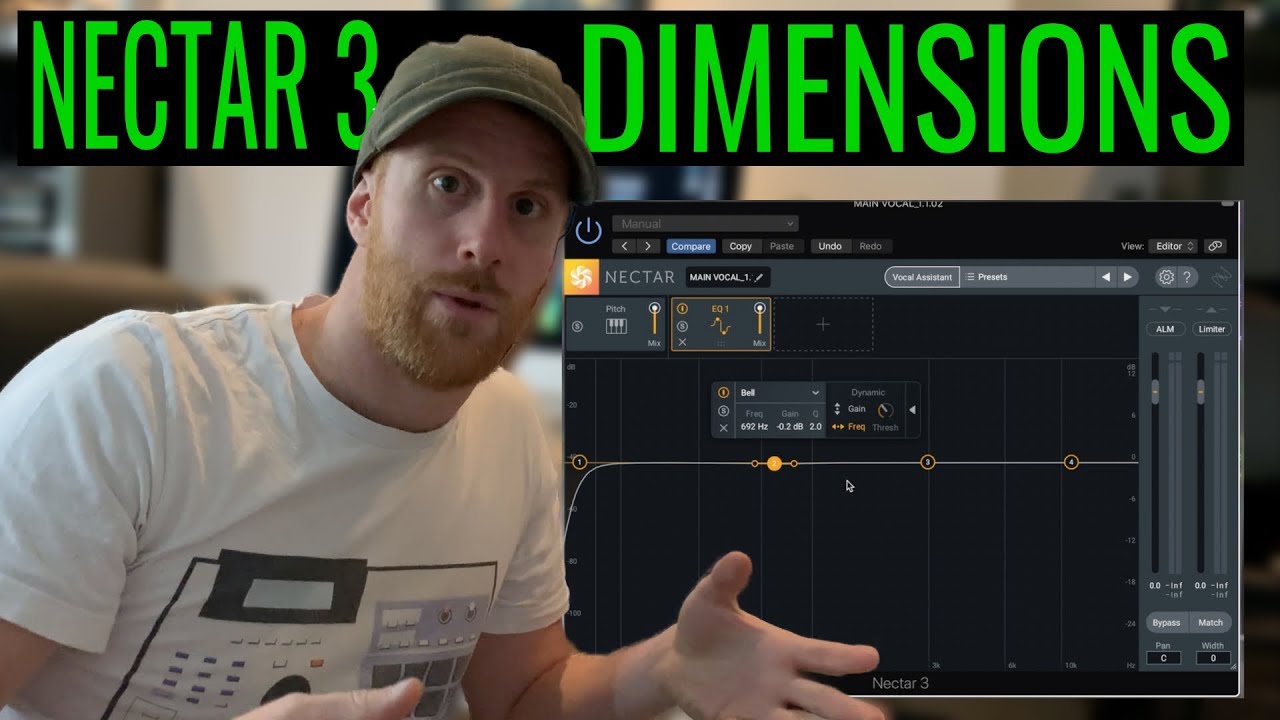Toggle the ALM button
This screenshot has width=1280, height=720.
1165,329
